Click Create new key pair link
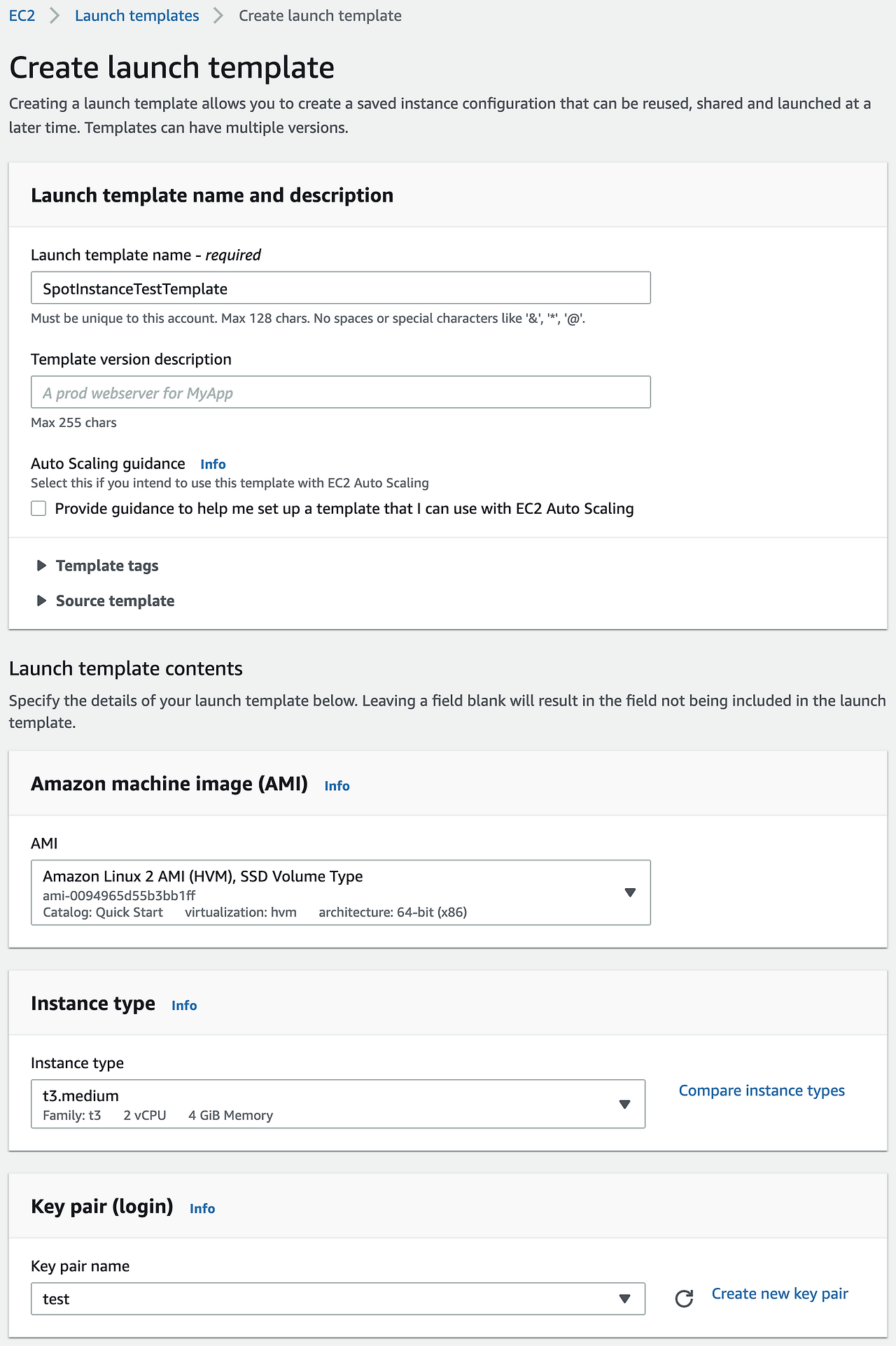The width and height of the screenshot is (896, 1346). pos(780,1294)
